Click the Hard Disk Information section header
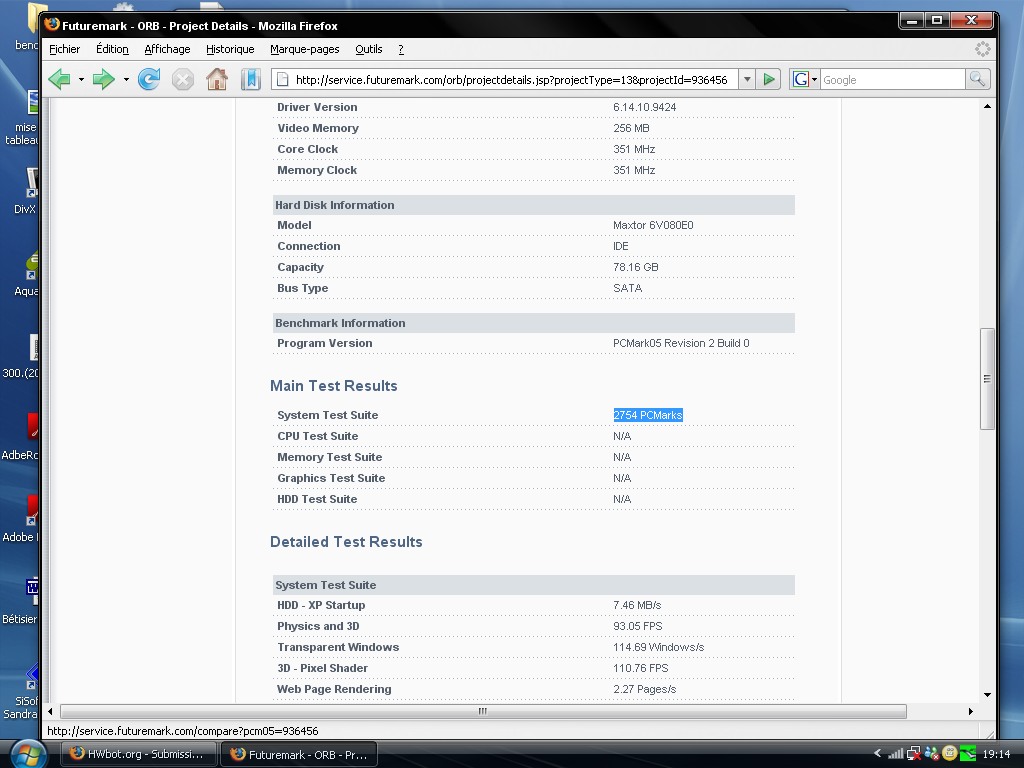 534,205
